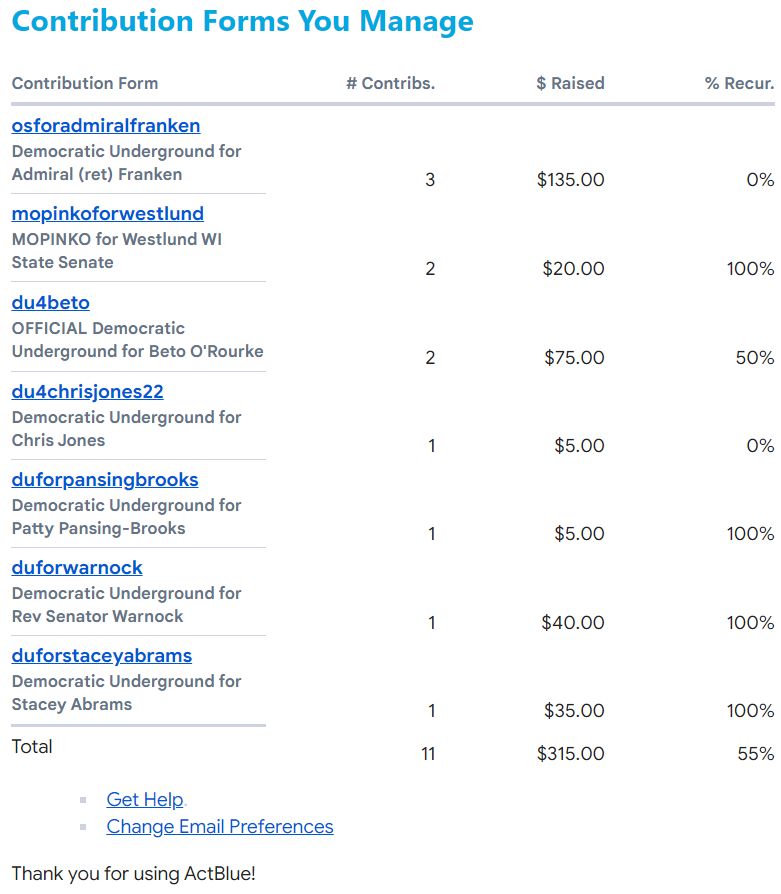The width and height of the screenshot is (781, 894).
Task: Click the # Contribs. column header
Action: pos(391,84)
